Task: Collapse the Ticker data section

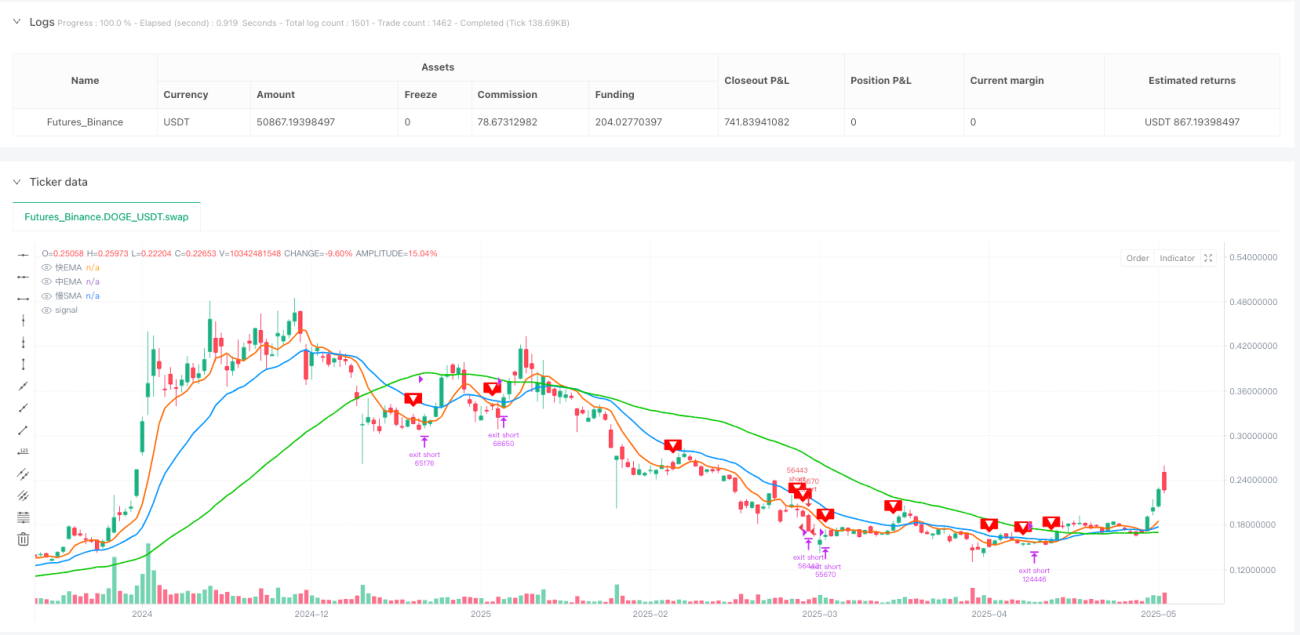Action: pyautogui.click(x=16, y=182)
